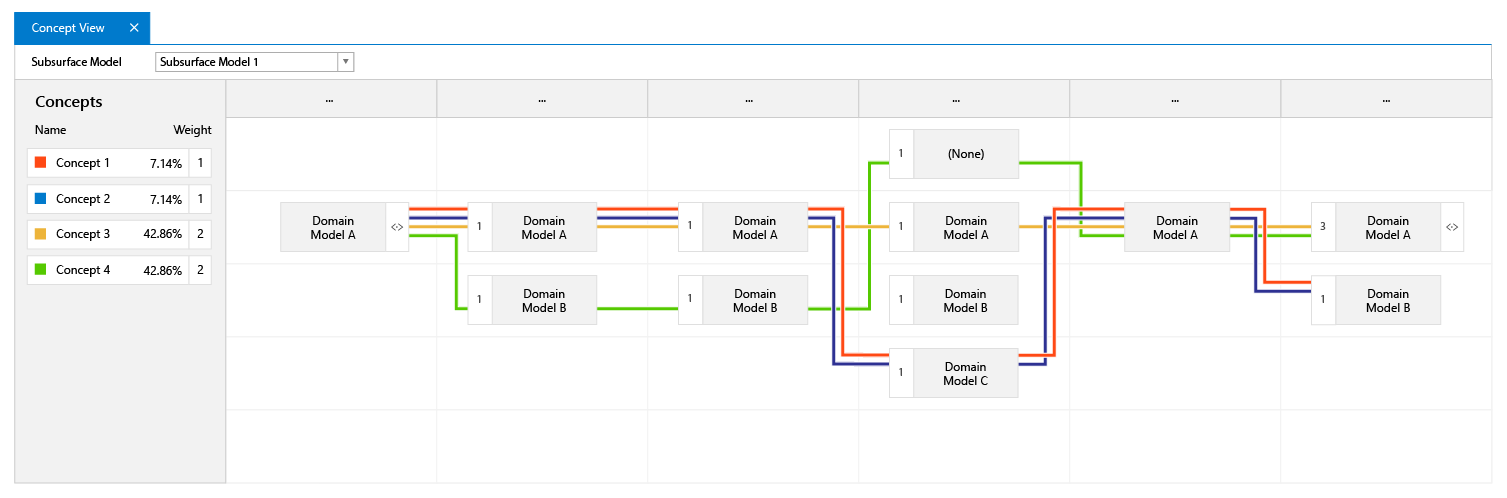Open the Subsurface Model dropdown

346,62
